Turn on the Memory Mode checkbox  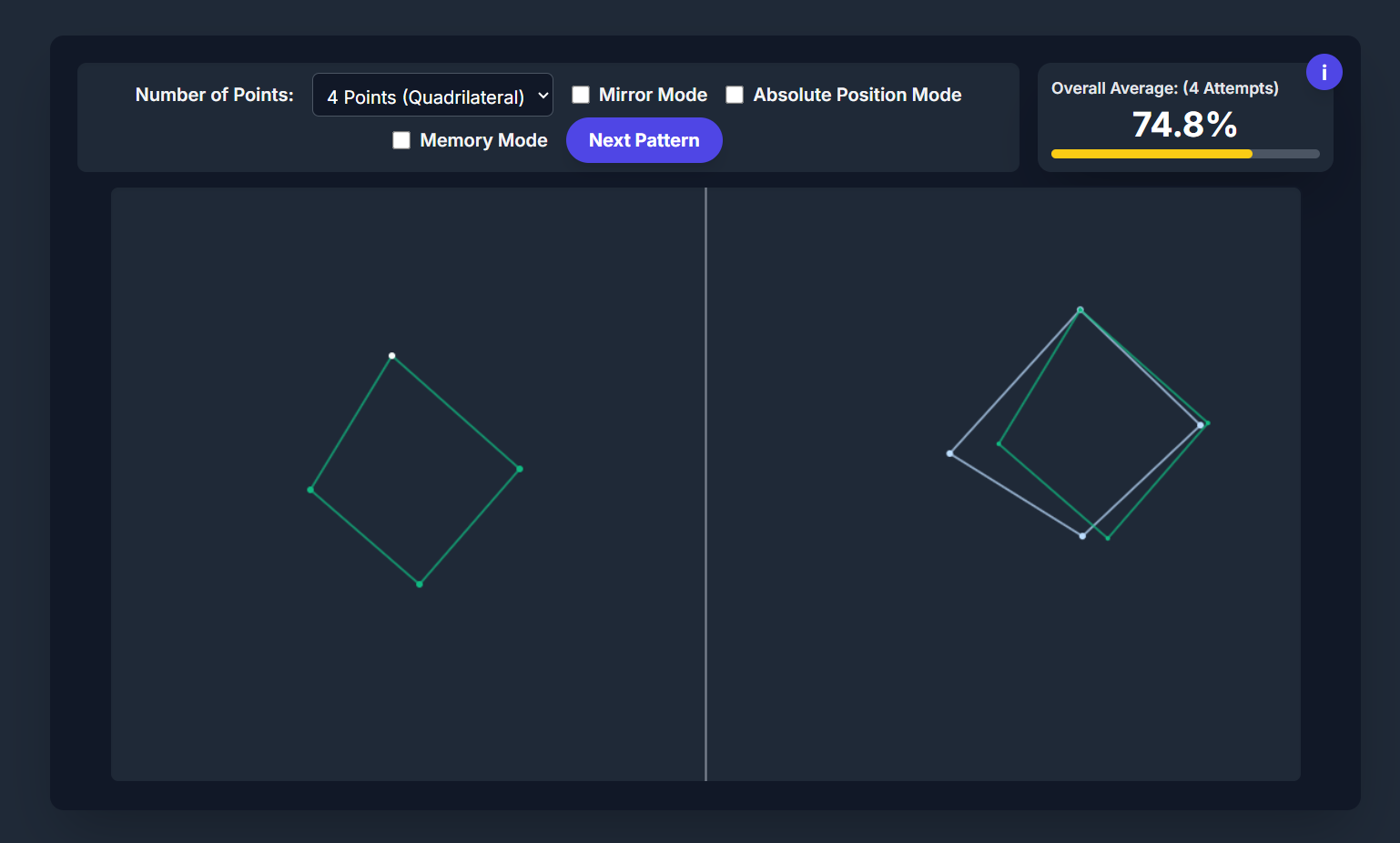click(401, 140)
